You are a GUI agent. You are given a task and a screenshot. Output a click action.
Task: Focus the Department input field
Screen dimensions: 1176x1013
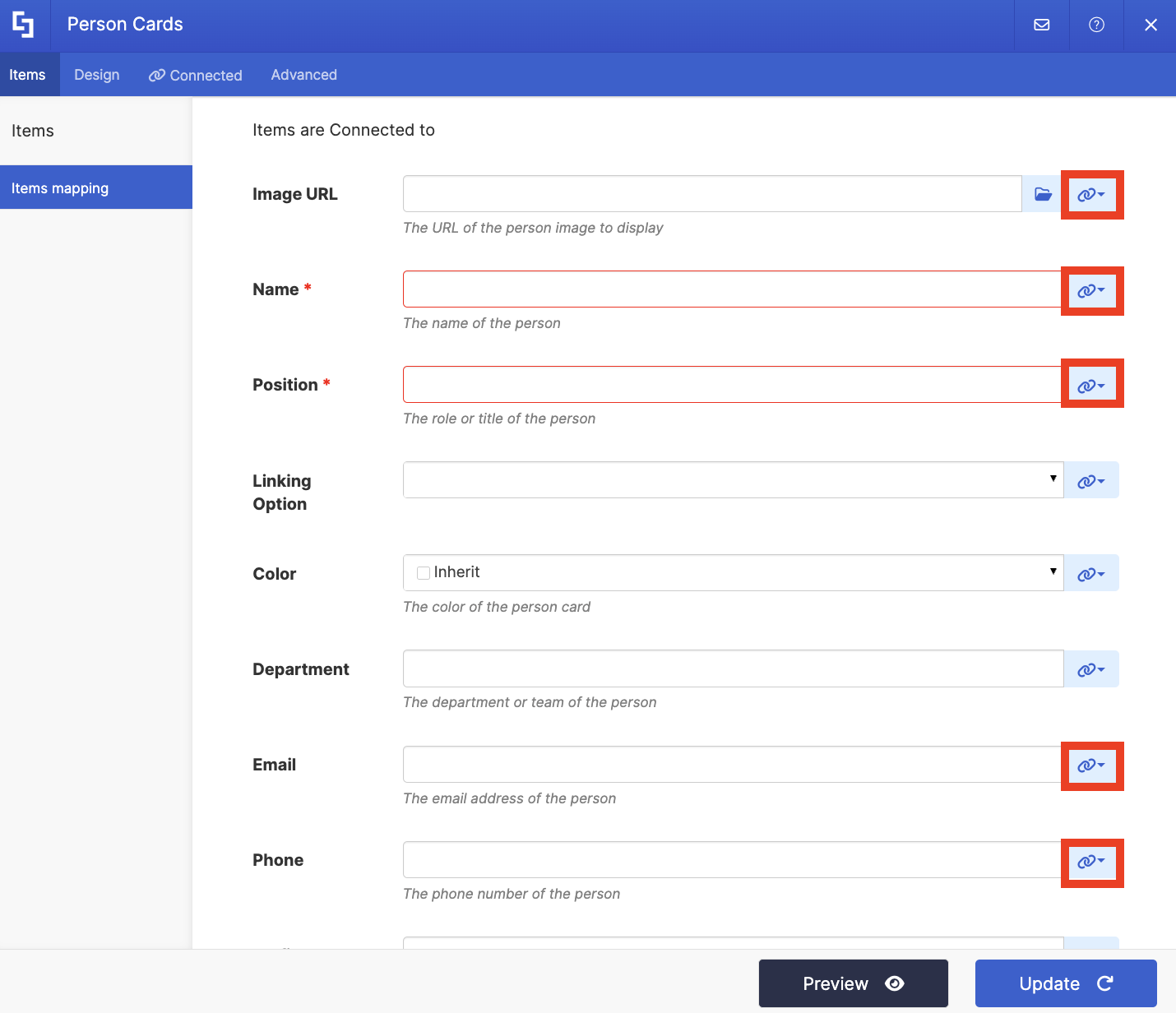[733, 668]
